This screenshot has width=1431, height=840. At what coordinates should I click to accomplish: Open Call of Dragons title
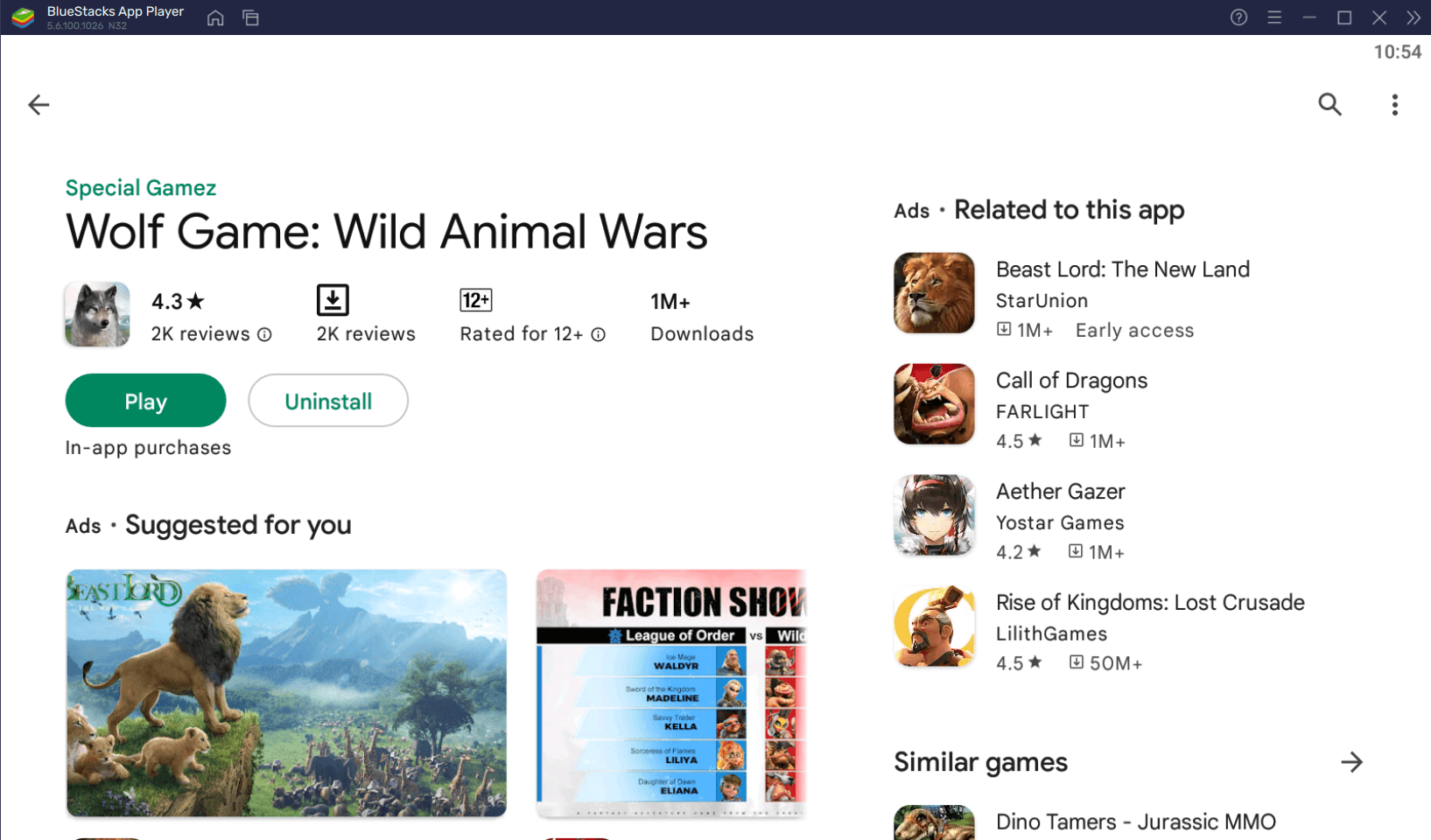point(1071,381)
